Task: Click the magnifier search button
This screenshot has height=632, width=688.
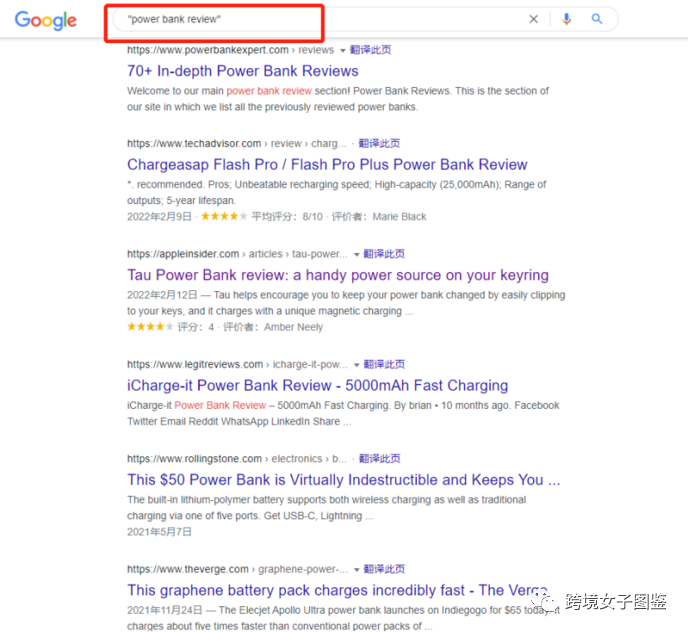Action: point(597,19)
